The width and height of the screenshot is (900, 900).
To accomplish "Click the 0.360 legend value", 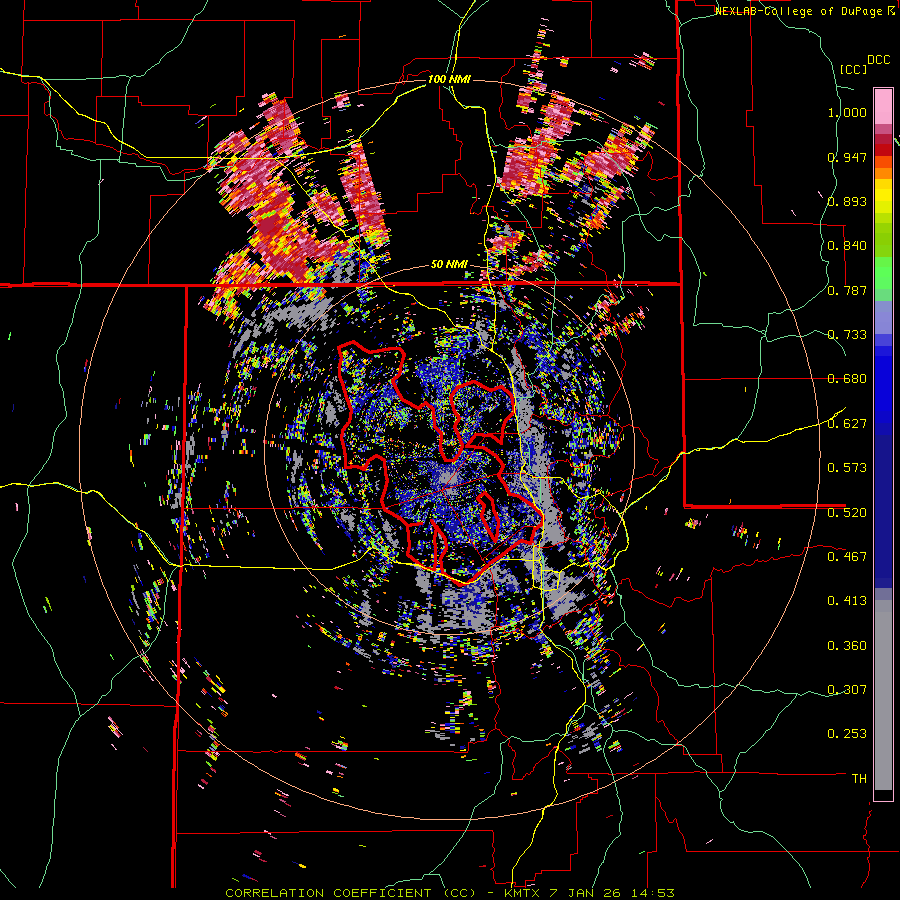I will tap(847, 646).
